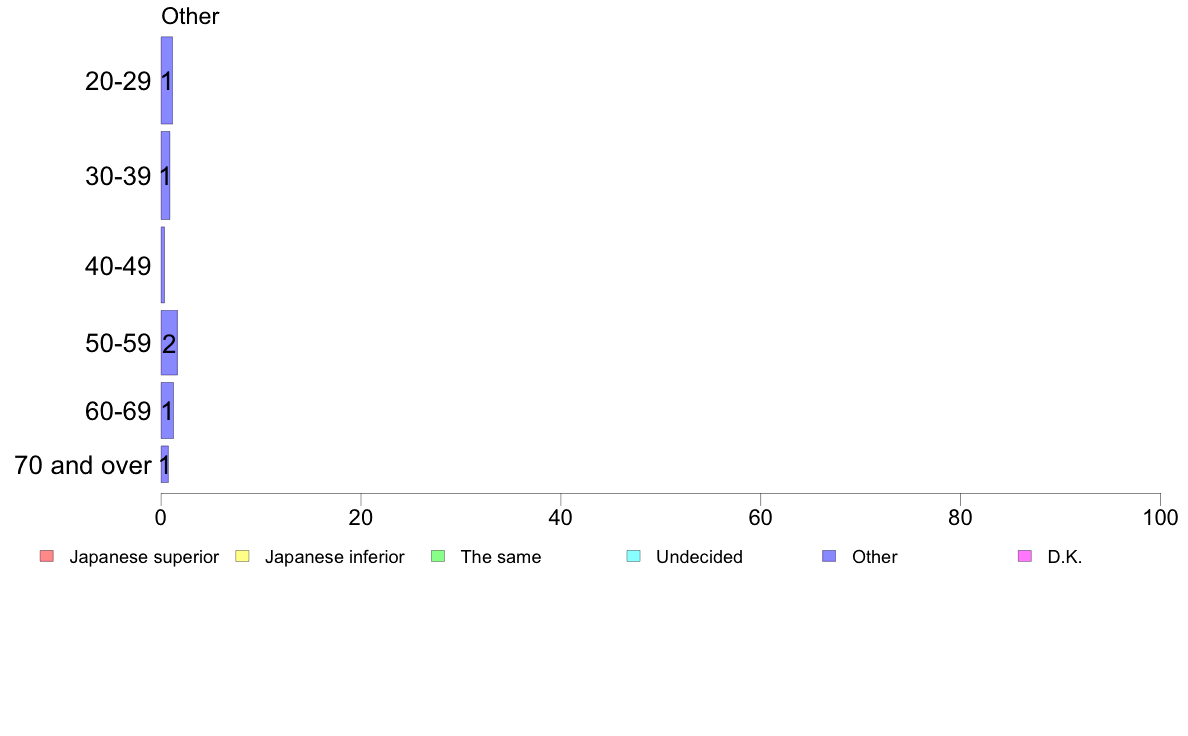The width and height of the screenshot is (1188, 736).
Task: Click the 20-29 row label
Action: point(118,81)
